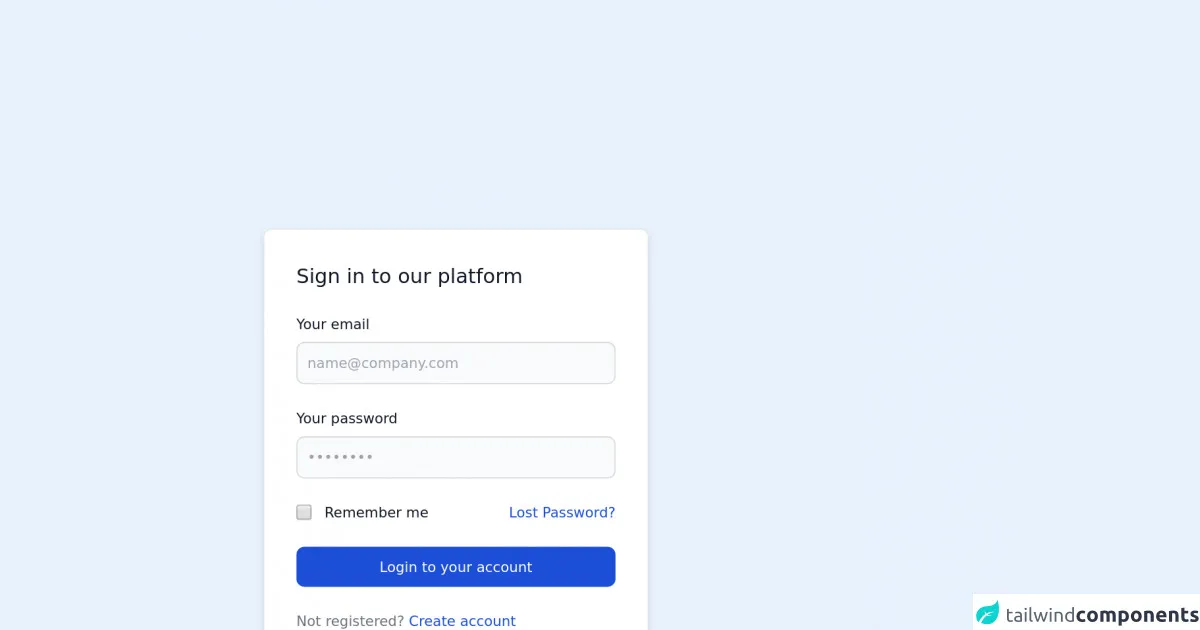Click the "Your email" field label
Screen dimensions: 1200x630
333,324
